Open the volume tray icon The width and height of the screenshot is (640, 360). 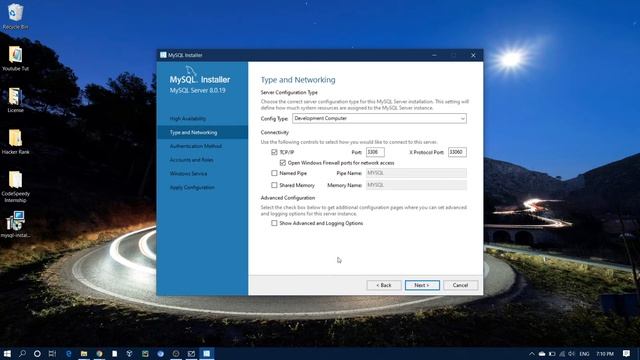[571, 354]
